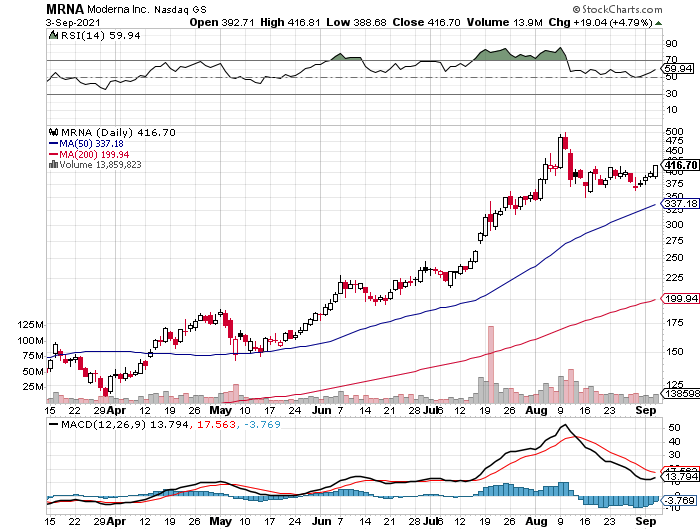Click the RSI(14) legend area icon
700x530 pixels.
pyautogui.click(x=53, y=35)
